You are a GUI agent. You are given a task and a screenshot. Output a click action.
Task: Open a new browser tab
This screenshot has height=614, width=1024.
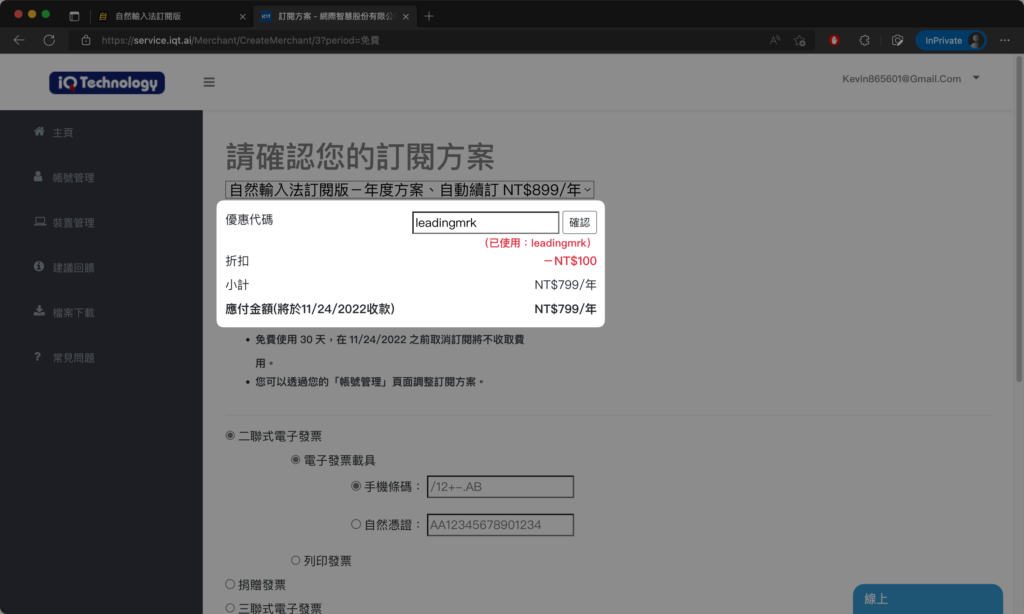tap(429, 16)
